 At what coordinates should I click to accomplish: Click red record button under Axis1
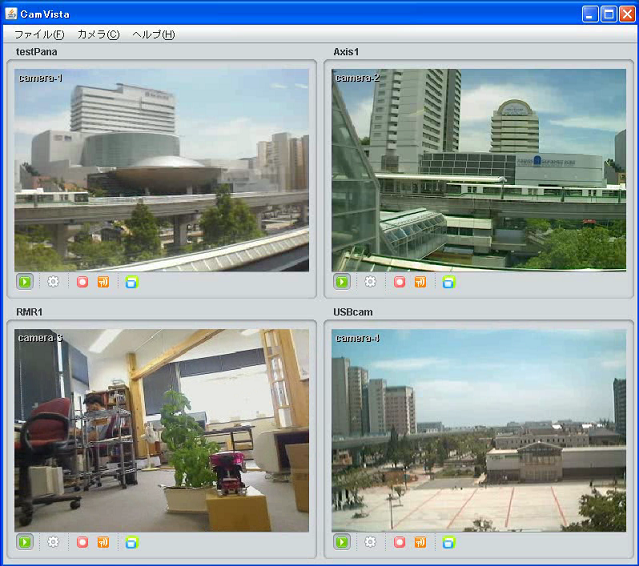[x=399, y=282]
